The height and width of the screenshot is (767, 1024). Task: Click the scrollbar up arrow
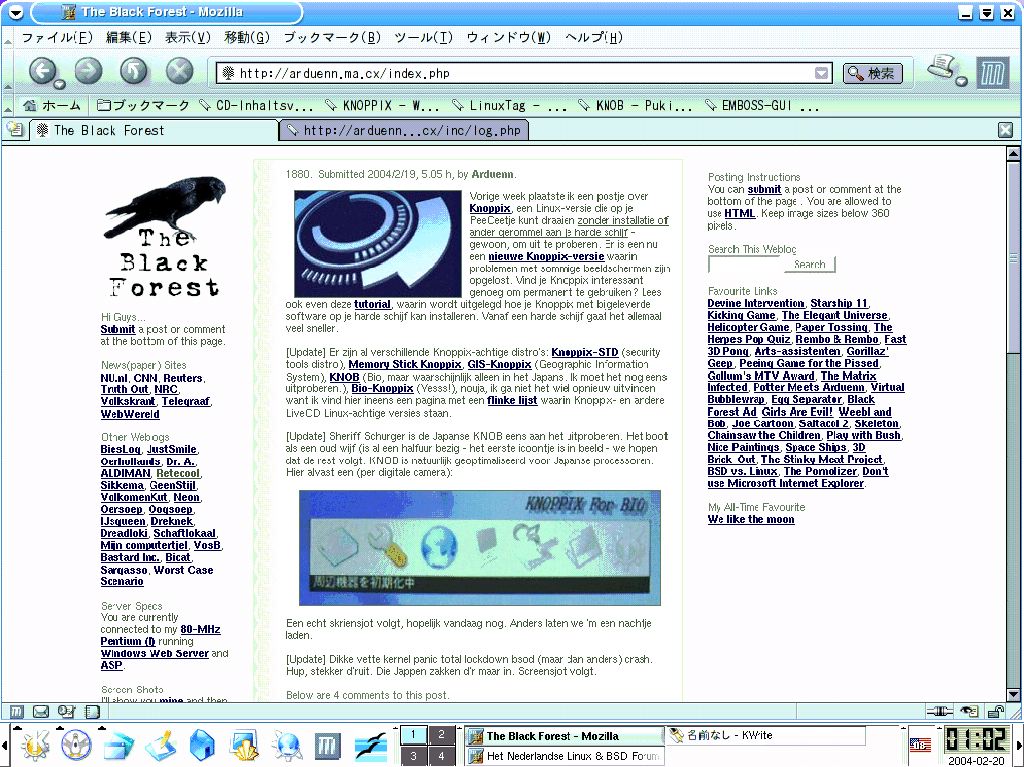pos(1014,154)
